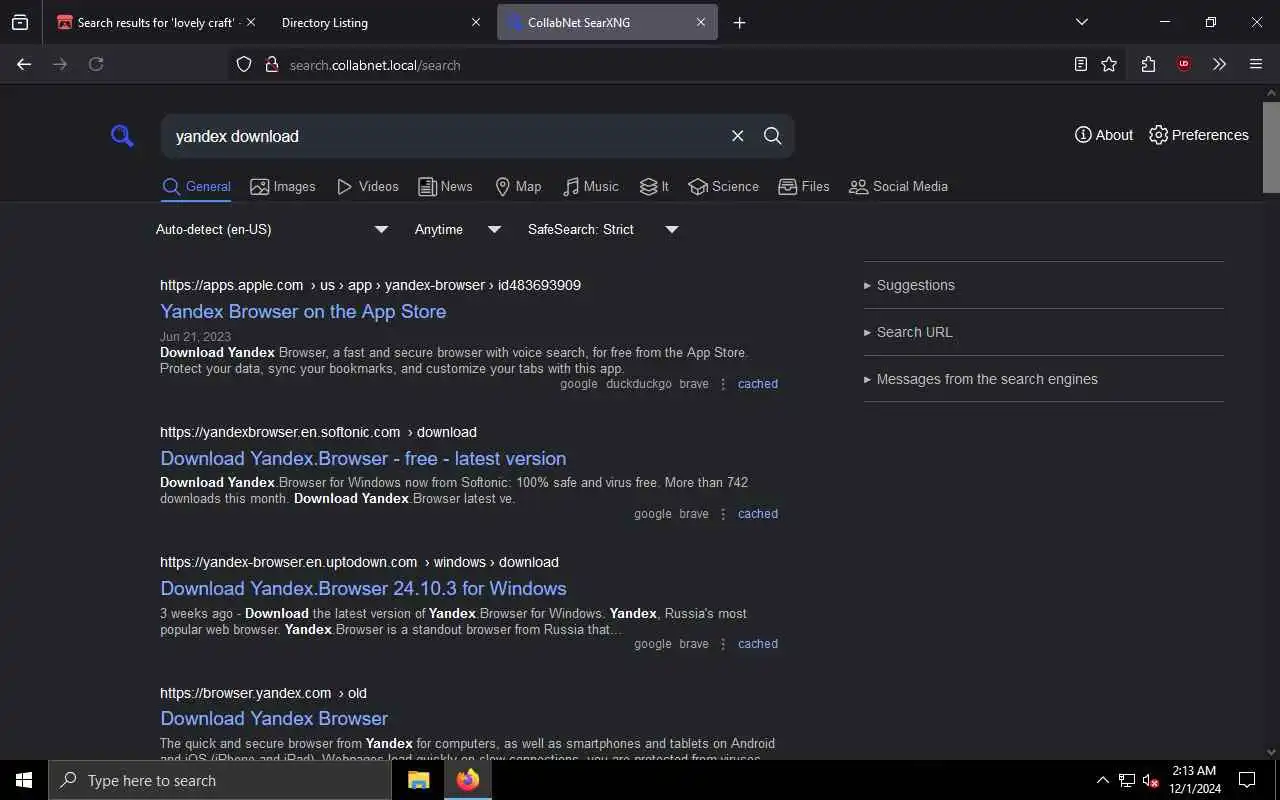This screenshot has height=800, width=1280.
Task: Open Yandex Browser on the App Store result
Action: coord(303,311)
